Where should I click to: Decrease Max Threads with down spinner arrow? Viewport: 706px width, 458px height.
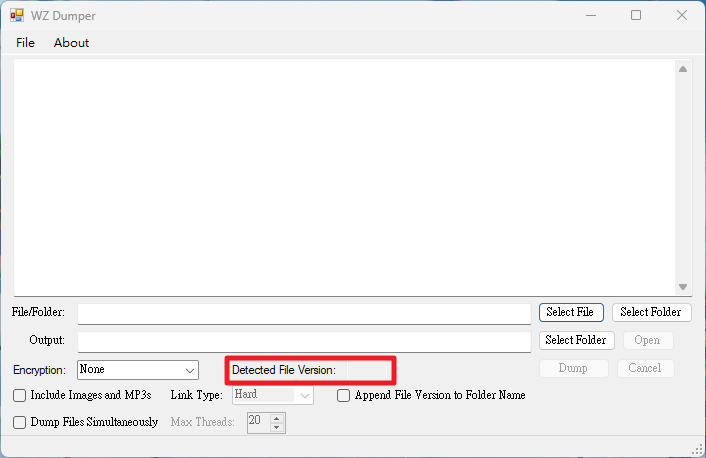277,427
